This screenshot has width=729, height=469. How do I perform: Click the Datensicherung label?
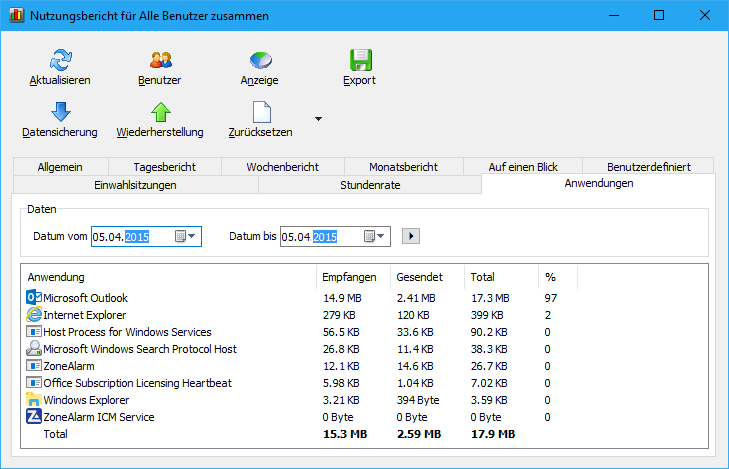click(60, 132)
